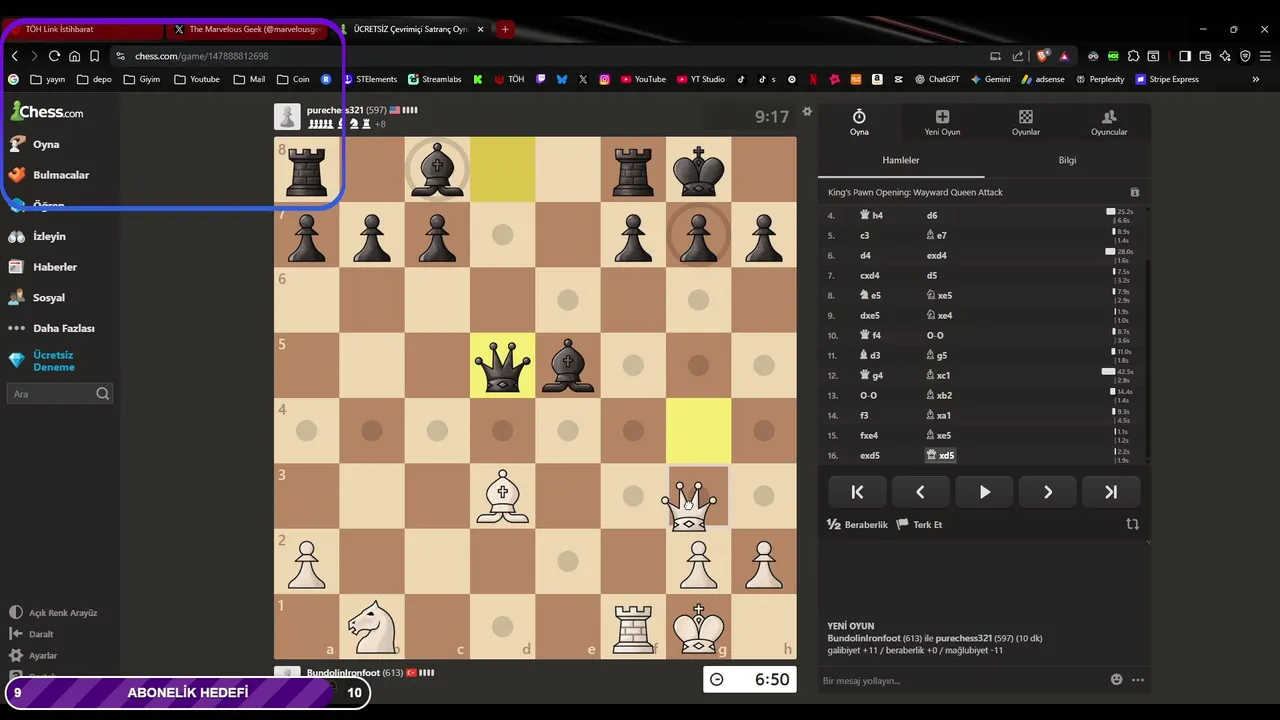Select the white rook on f1

click(x=634, y=627)
